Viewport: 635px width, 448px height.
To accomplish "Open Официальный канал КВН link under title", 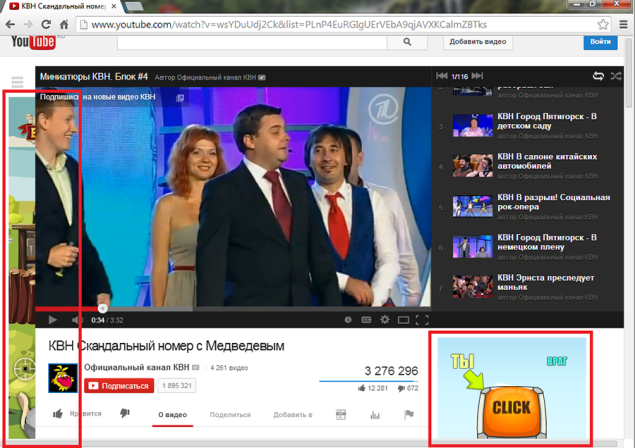I will [x=136, y=367].
